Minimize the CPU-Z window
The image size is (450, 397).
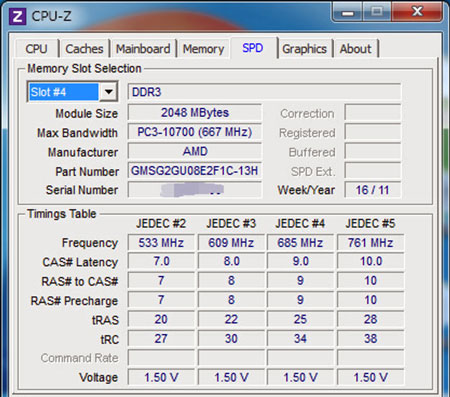click(347, 12)
